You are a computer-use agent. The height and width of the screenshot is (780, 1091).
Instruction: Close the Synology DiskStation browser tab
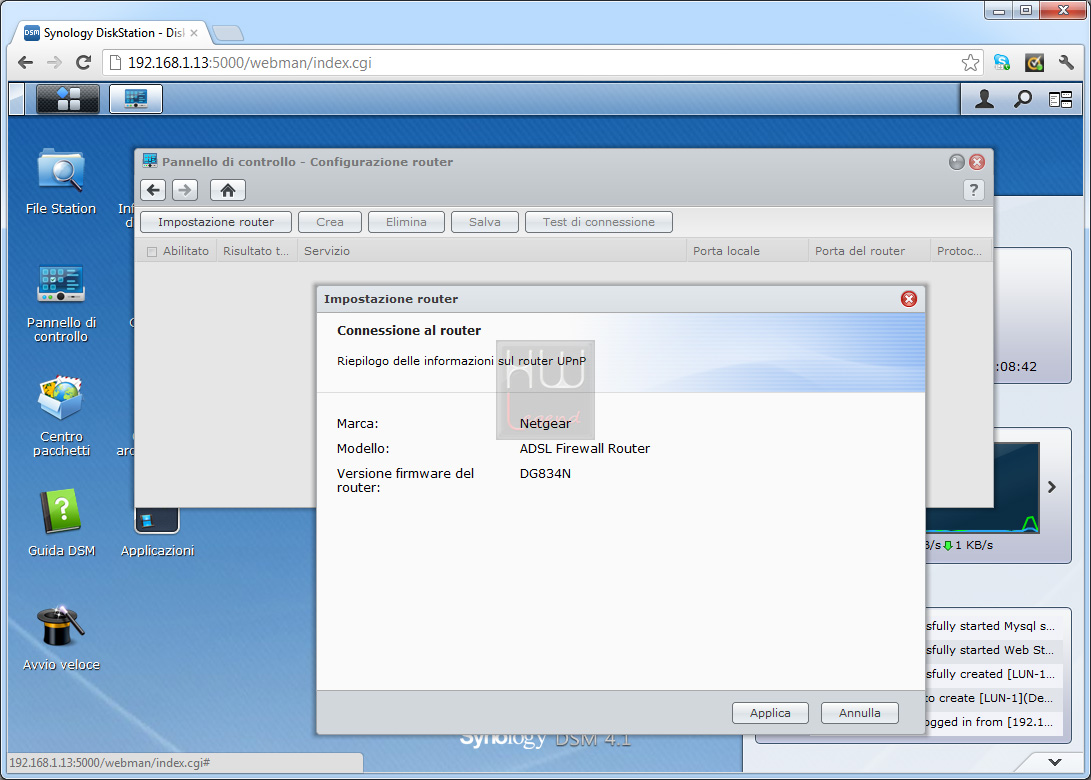194,33
